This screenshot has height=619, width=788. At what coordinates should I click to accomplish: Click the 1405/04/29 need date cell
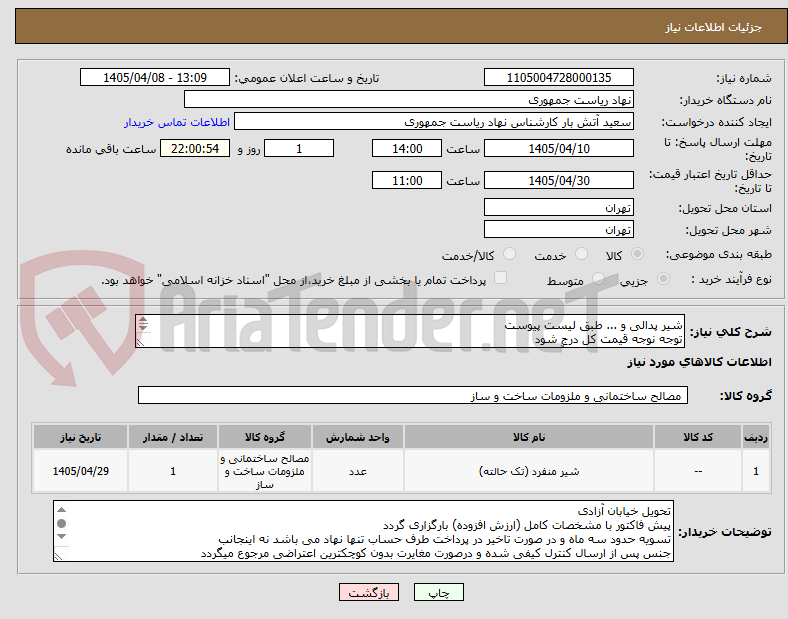click(80, 471)
